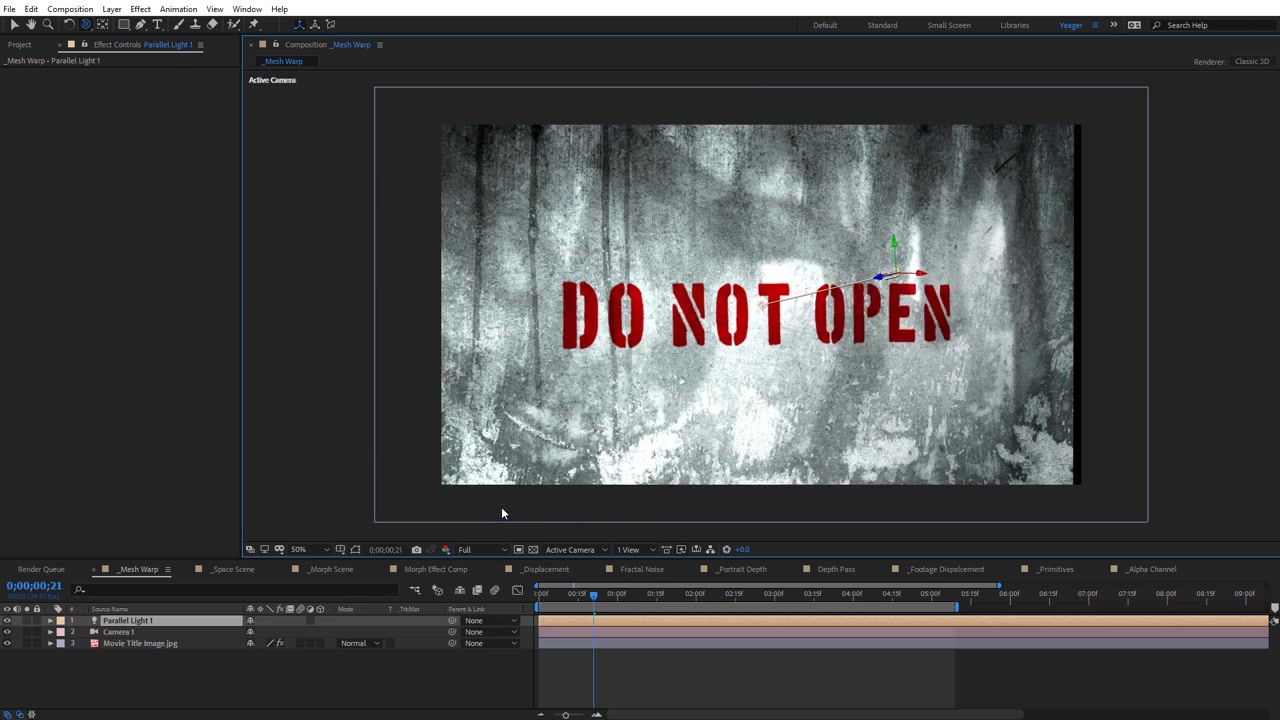Toggle visibility of the Camera 1 layer
This screenshot has width=1280, height=720.
pyautogui.click(x=7, y=632)
